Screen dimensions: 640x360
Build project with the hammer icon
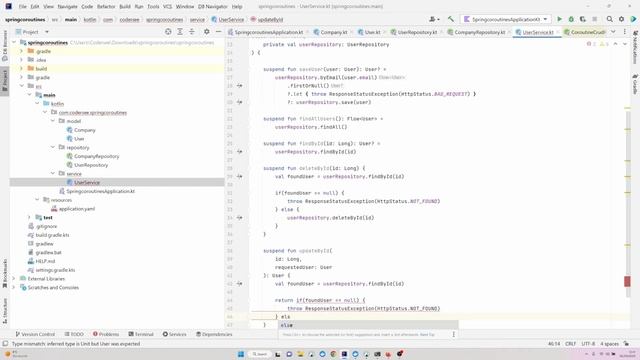pos(451,19)
